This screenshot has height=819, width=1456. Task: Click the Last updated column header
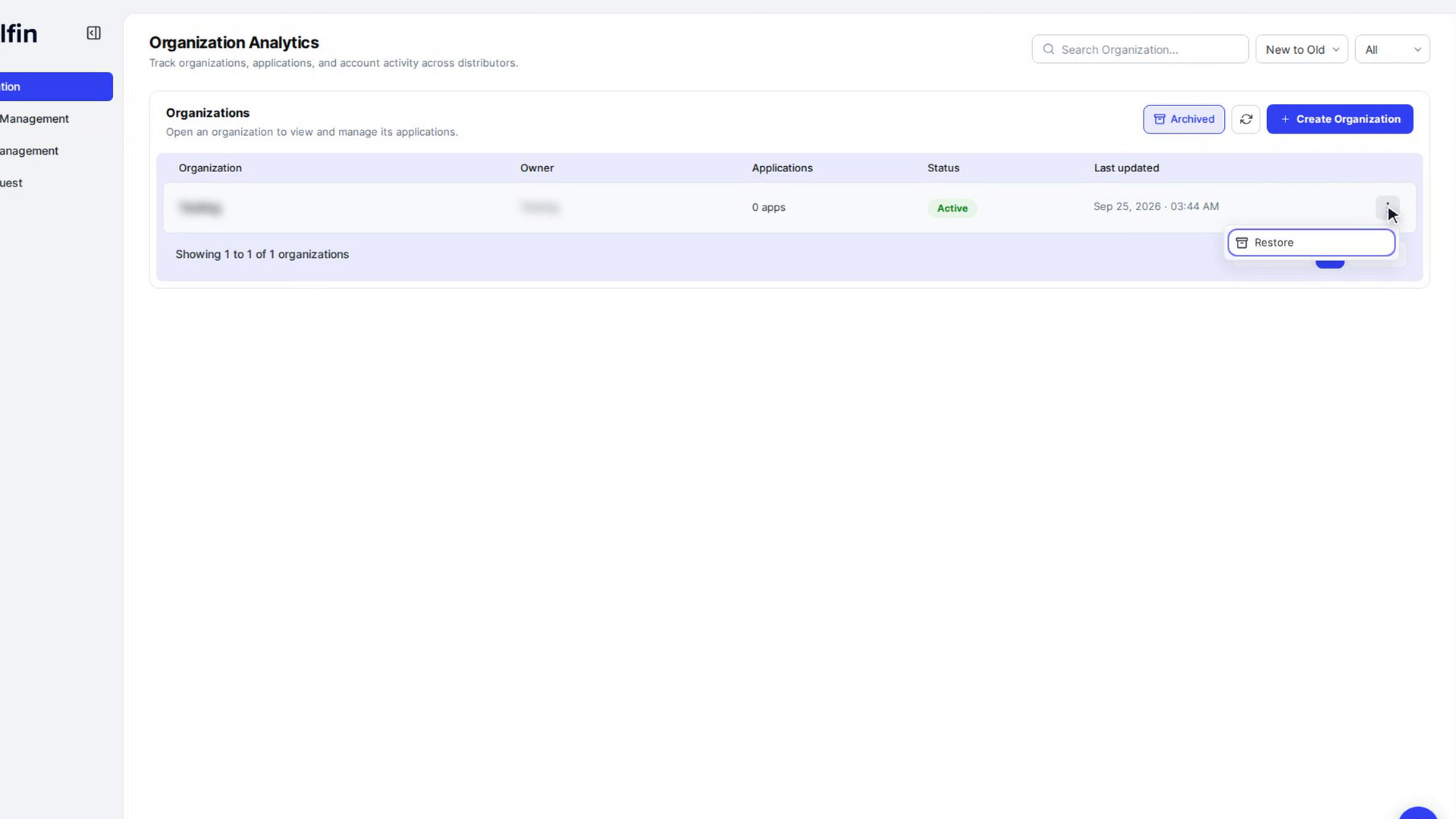click(x=1126, y=168)
